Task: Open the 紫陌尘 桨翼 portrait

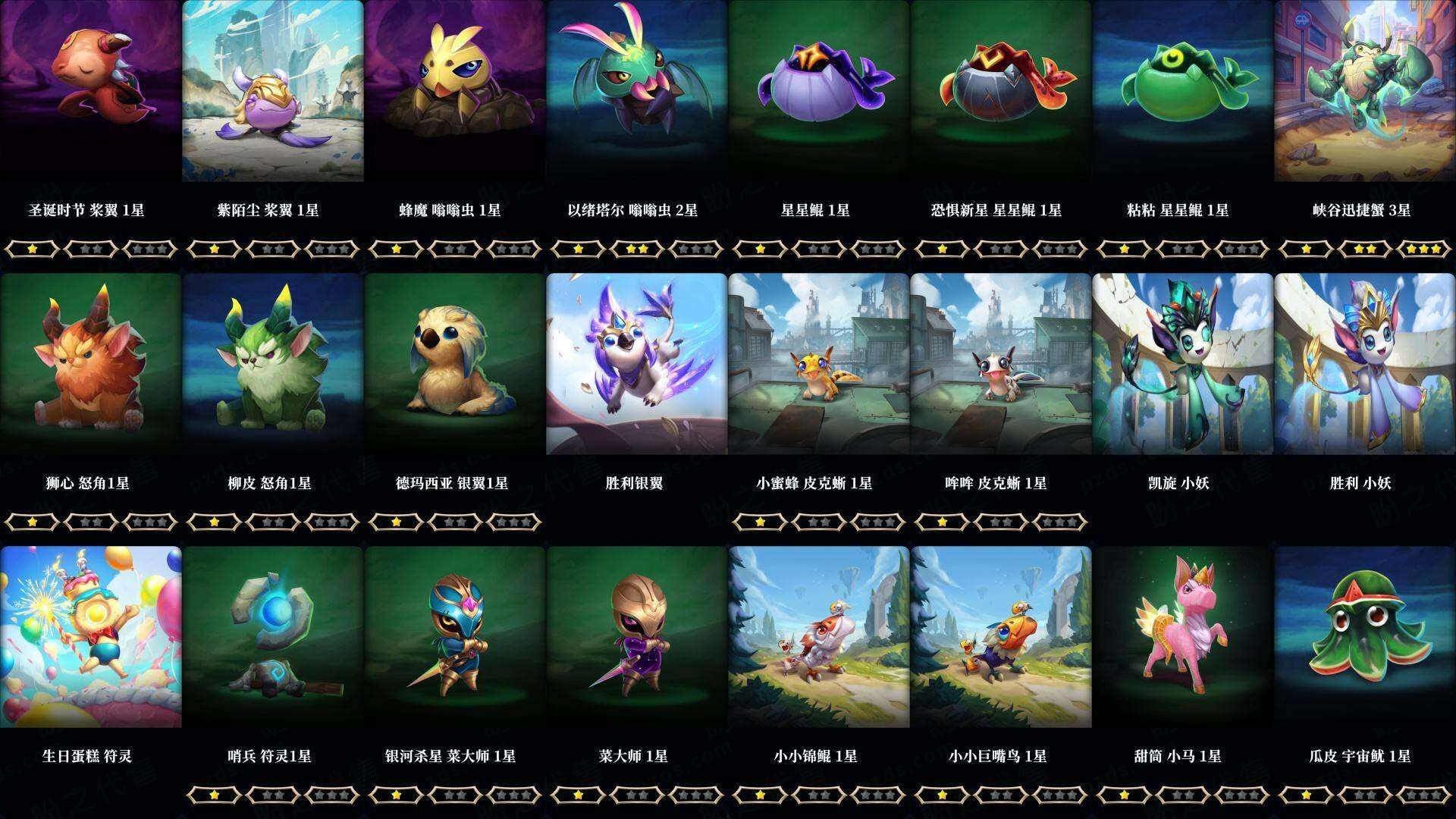Action: pyautogui.click(x=273, y=91)
